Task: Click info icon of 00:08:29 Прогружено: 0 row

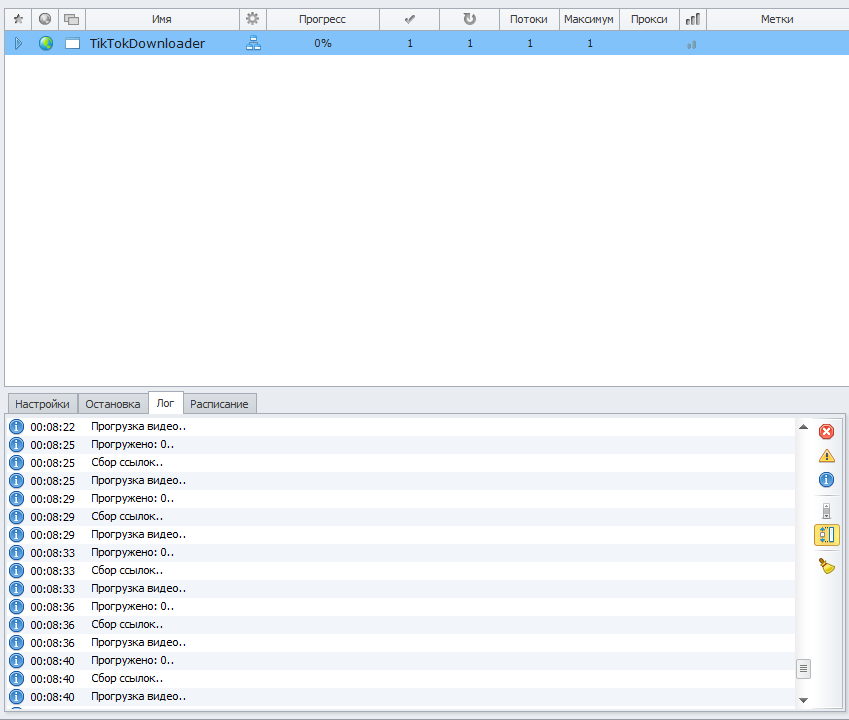Action: click(x=17, y=499)
